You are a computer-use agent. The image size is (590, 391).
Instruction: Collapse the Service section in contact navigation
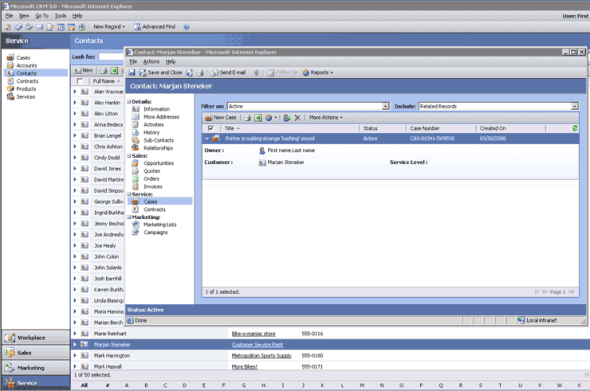129,195
